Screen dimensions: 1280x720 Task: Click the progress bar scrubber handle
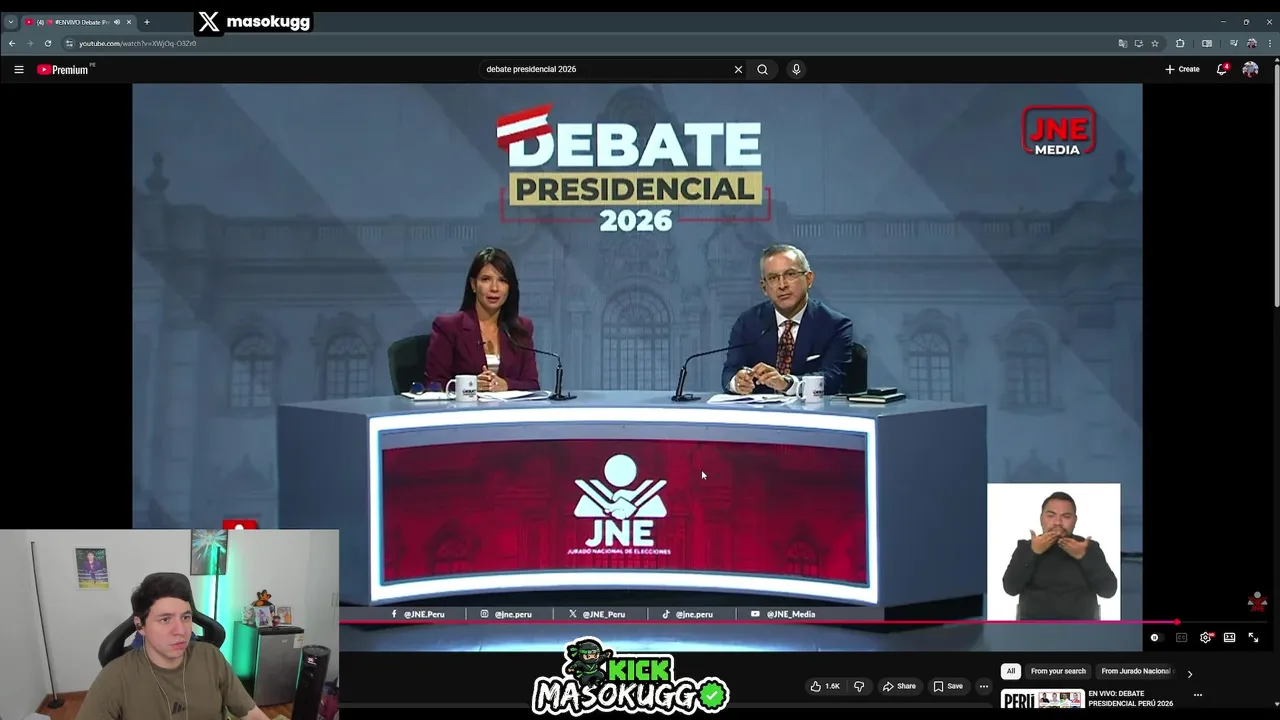[1178, 622]
